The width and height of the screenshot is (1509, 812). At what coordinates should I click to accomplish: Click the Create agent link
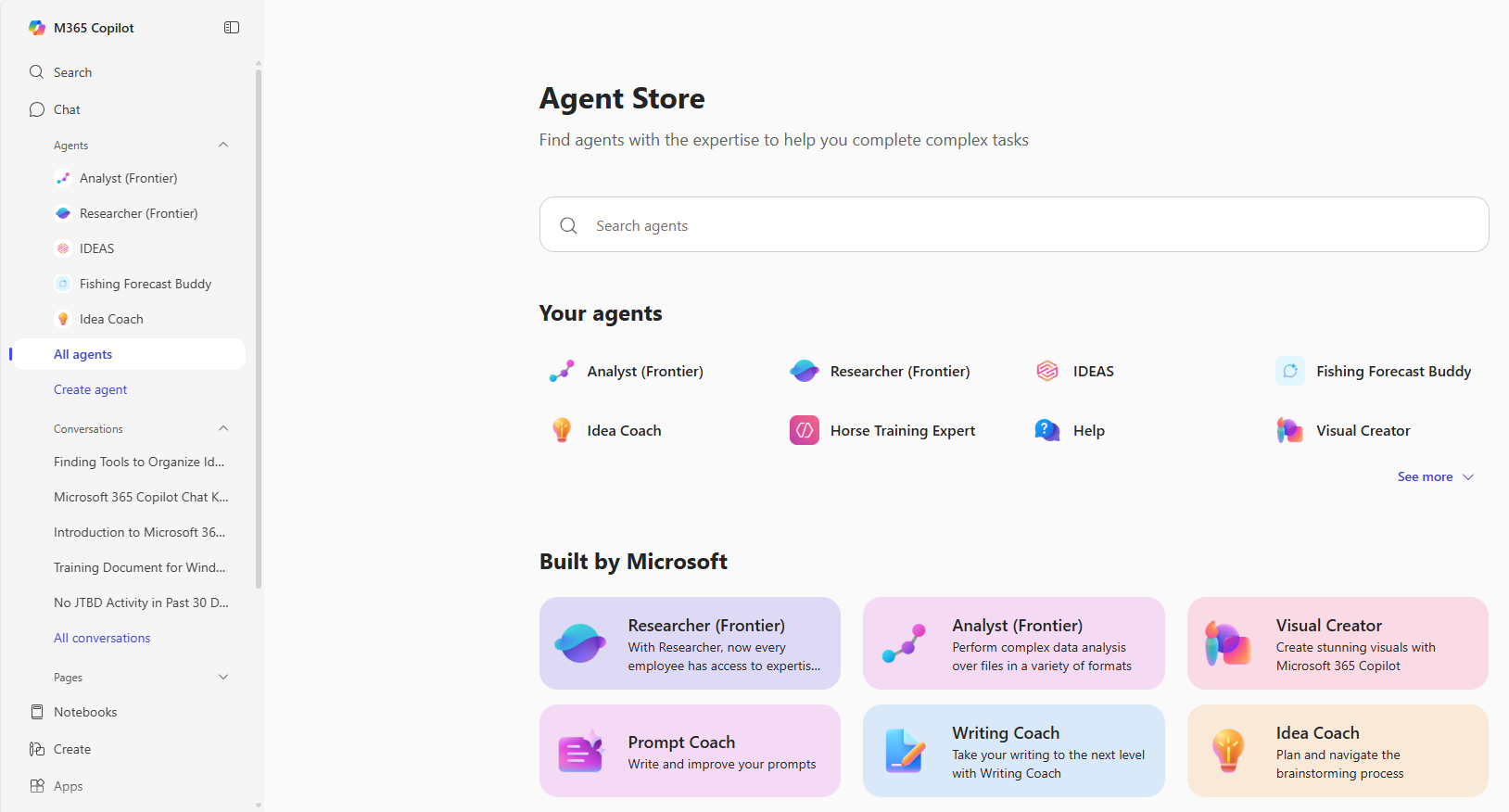tap(90, 388)
